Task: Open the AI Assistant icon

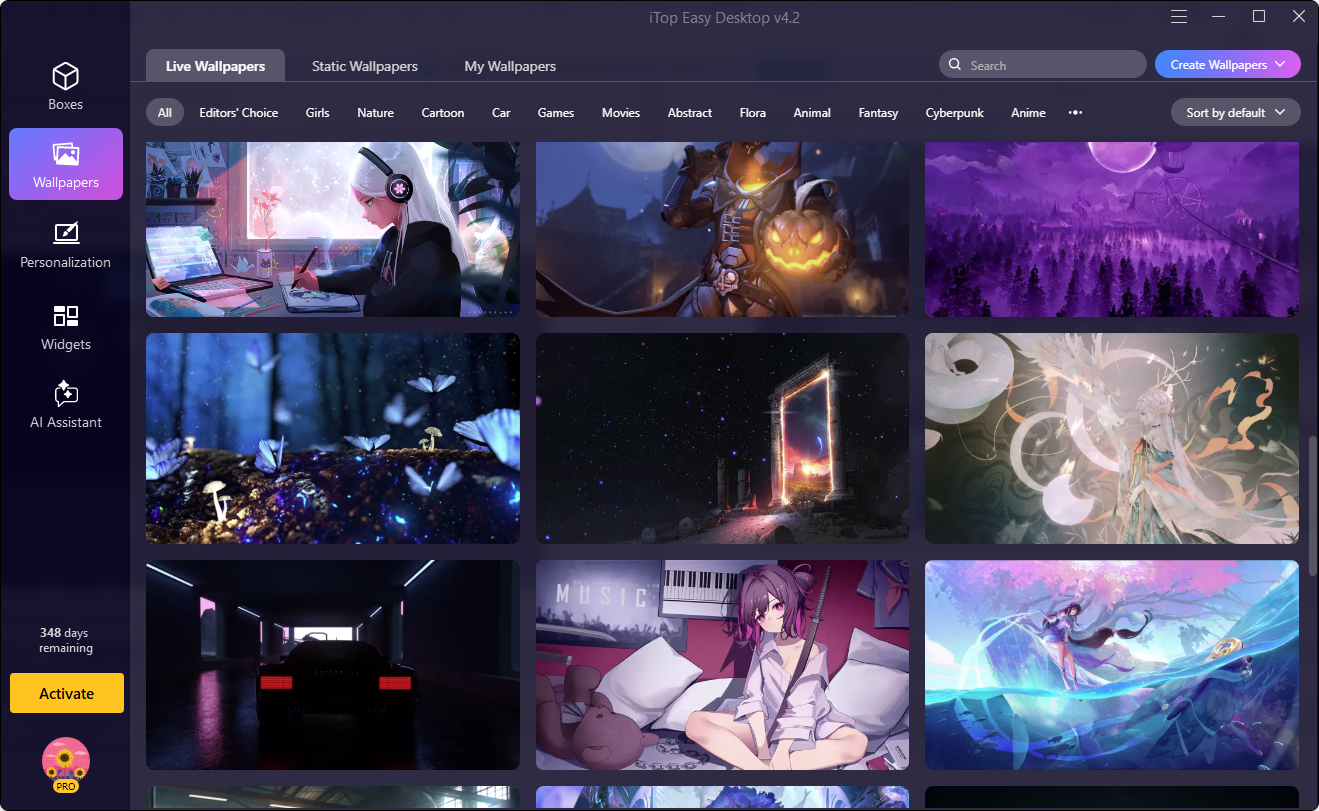Action: click(x=66, y=393)
